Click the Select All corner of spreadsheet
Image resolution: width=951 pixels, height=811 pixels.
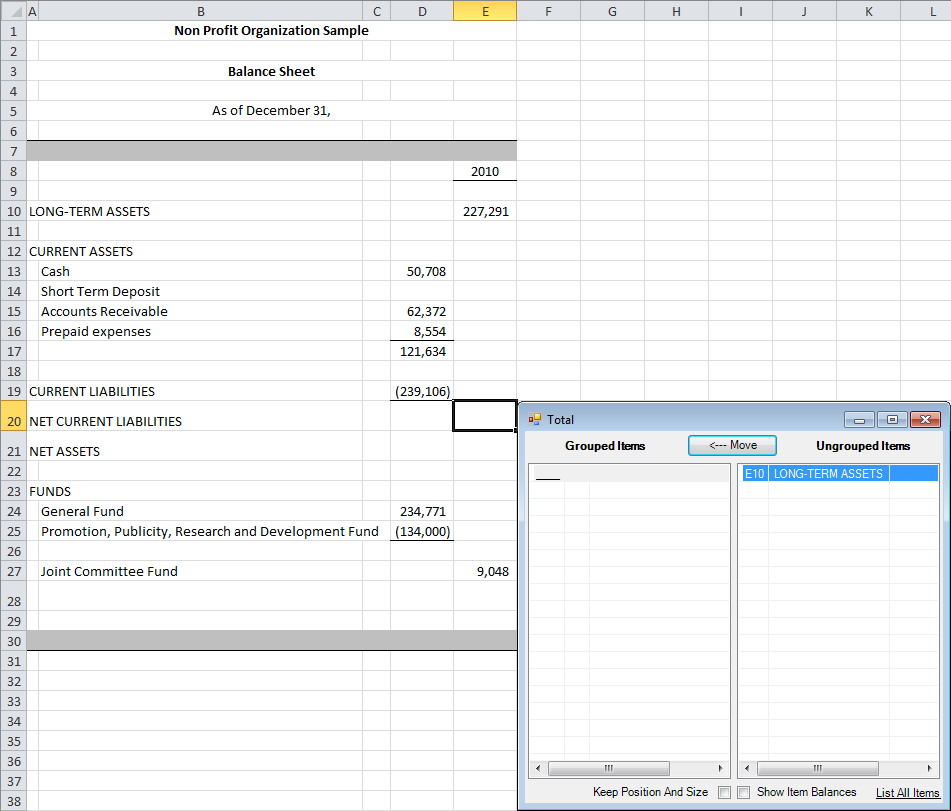[x=13, y=11]
